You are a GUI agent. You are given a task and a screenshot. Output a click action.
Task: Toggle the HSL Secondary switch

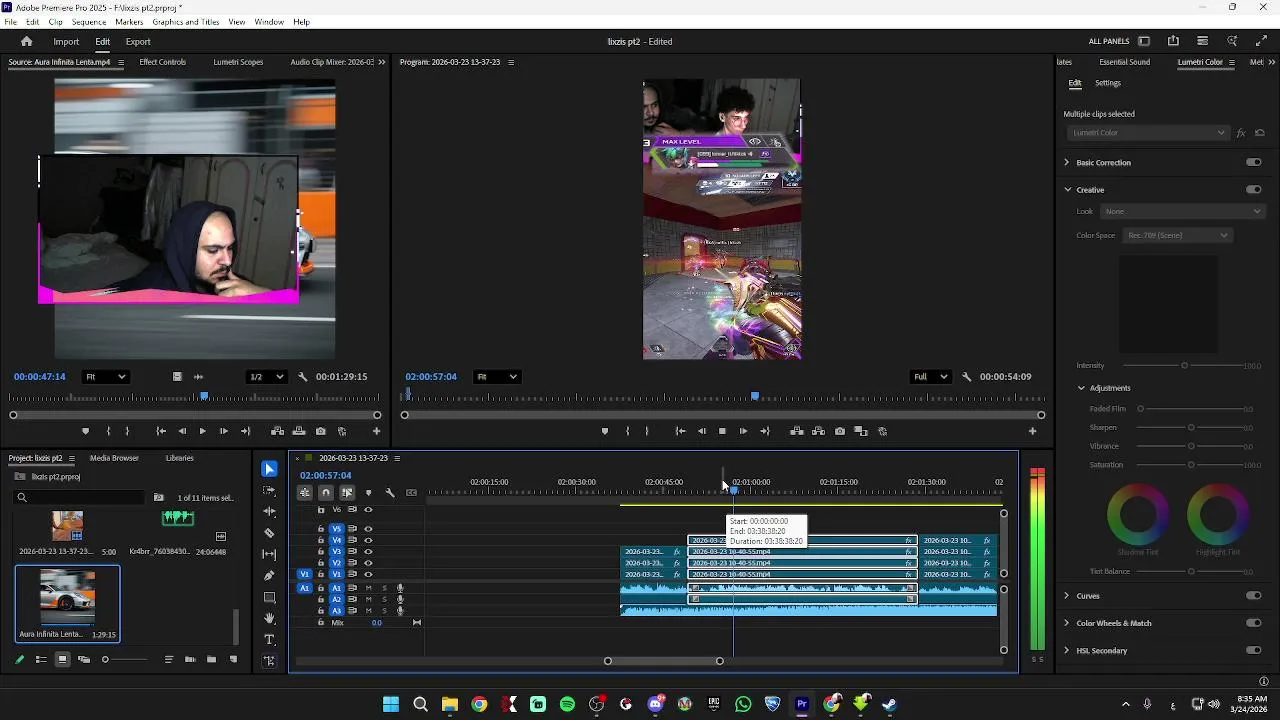tap(1253, 650)
